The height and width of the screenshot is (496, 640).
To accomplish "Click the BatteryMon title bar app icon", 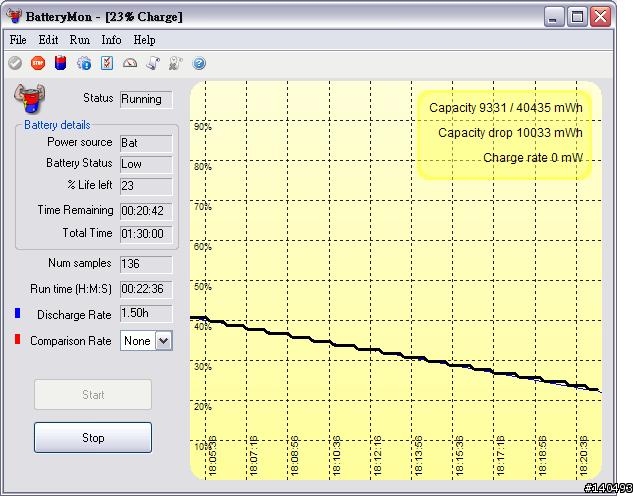I will coord(14,16).
